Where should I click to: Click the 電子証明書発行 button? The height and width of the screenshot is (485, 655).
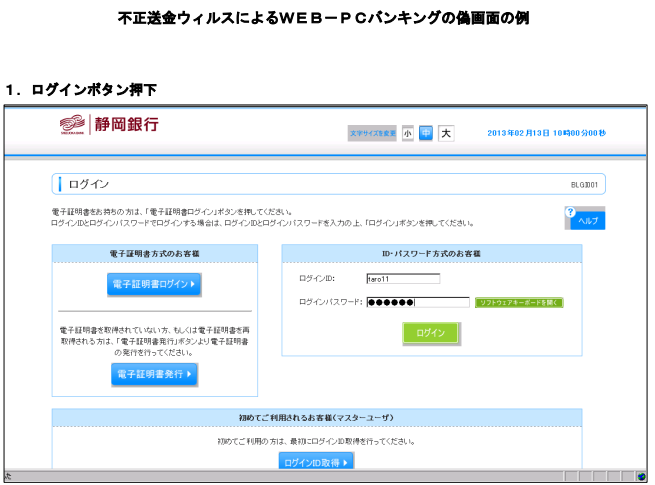point(154,374)
